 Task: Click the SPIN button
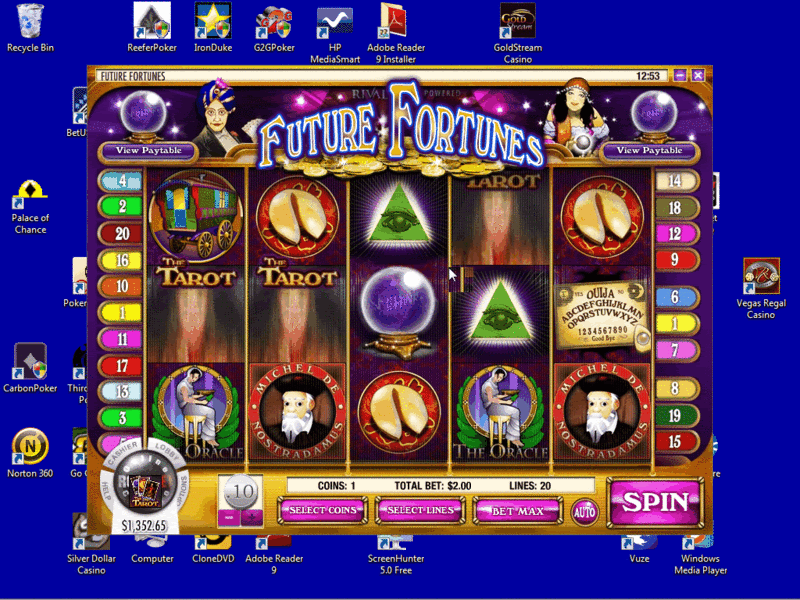point(656,503)
